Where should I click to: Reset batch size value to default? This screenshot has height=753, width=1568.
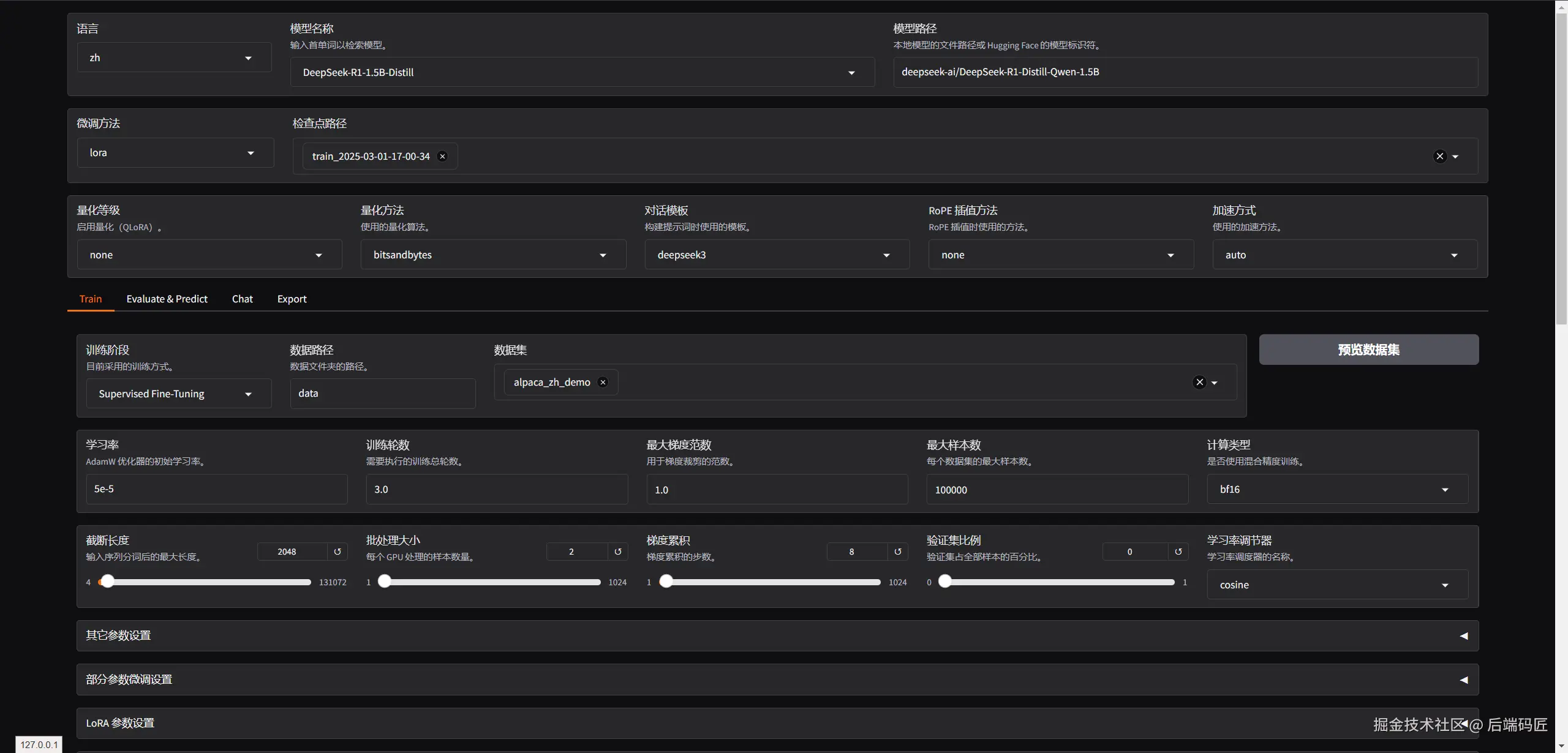coord(617,552)
